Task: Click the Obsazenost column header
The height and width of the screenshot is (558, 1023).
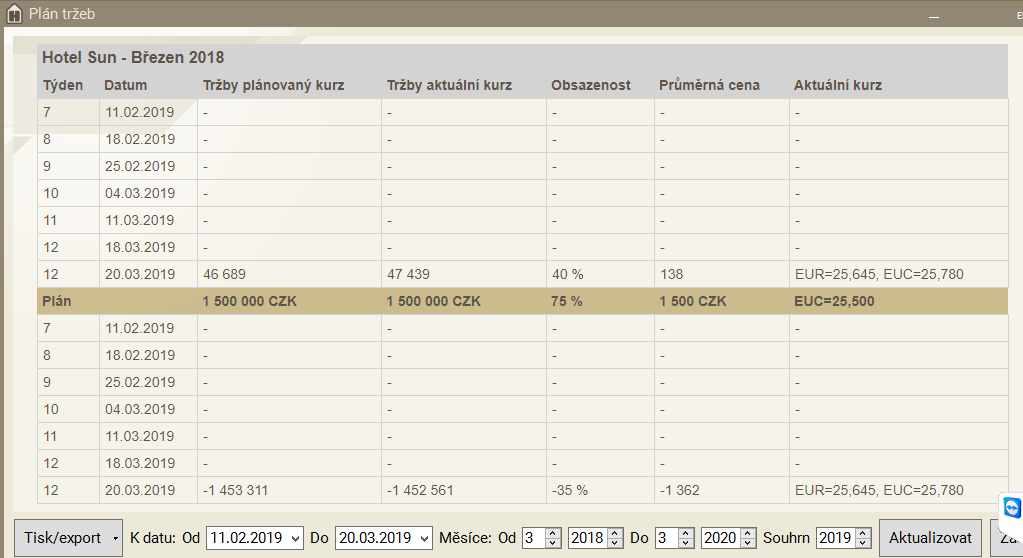Action: (x=590, y=85)
